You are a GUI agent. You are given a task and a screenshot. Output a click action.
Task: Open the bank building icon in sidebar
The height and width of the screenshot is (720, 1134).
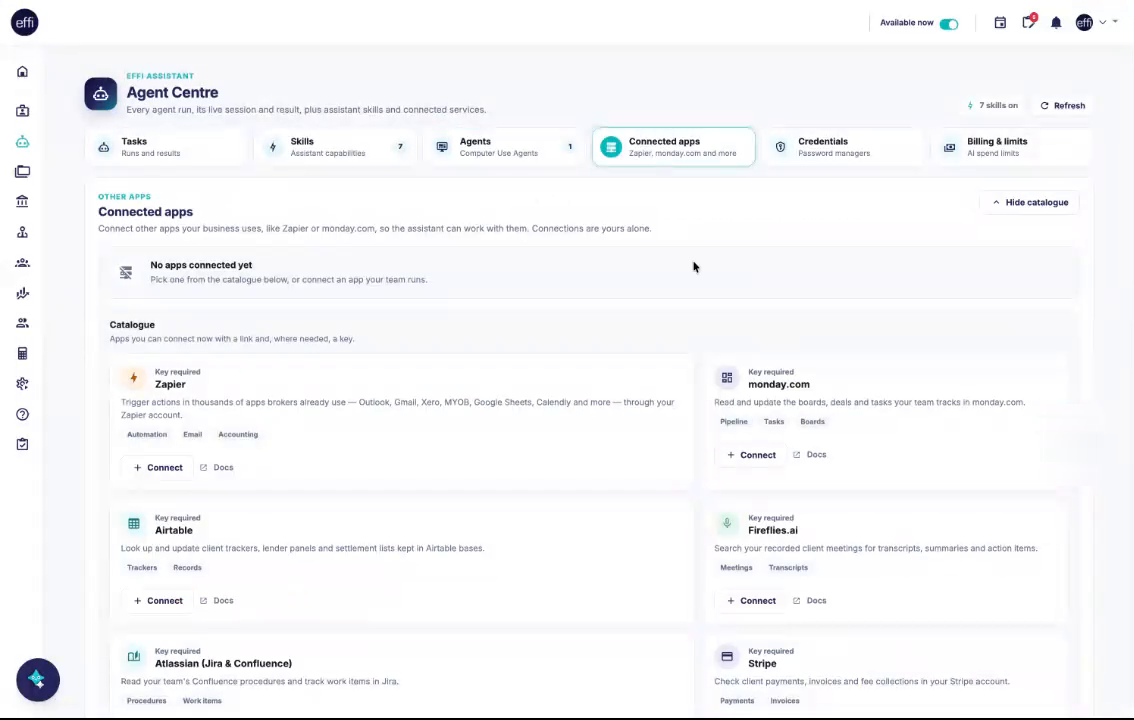(22, 201)
